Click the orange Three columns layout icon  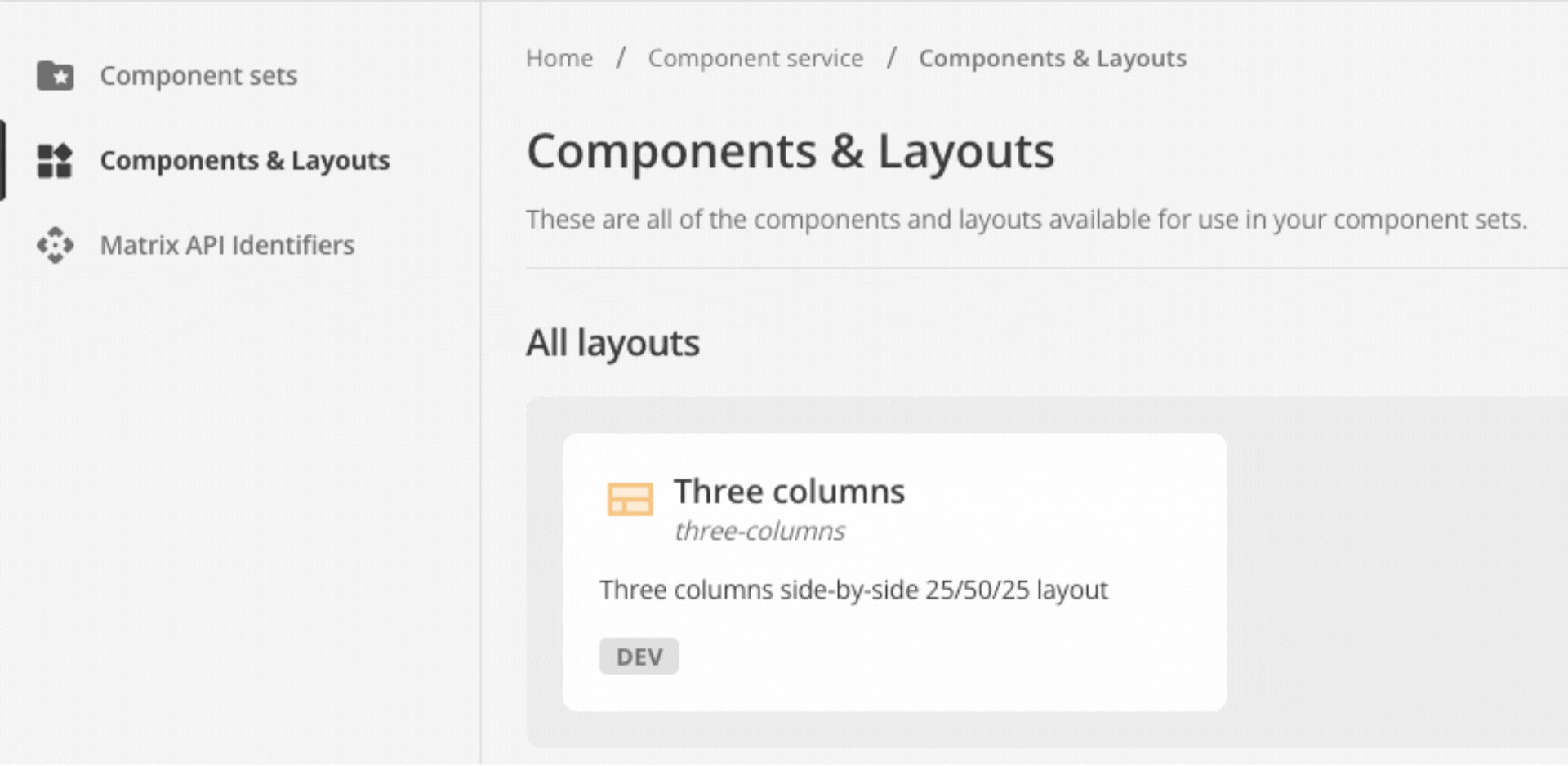click(630, 500)
